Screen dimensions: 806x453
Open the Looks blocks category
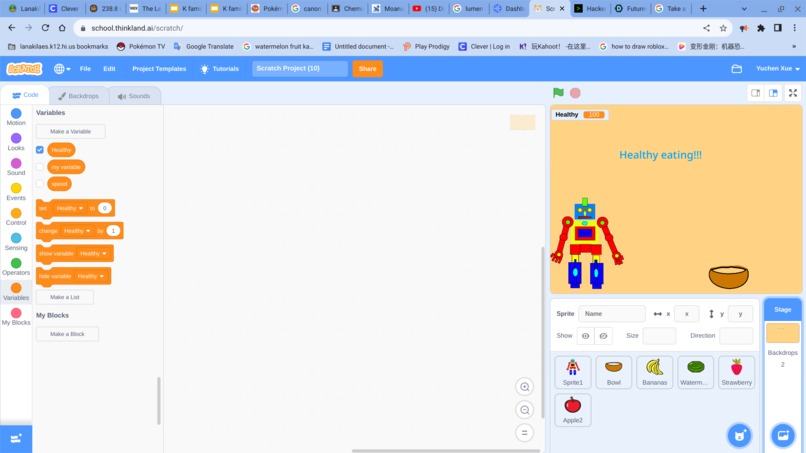[16, 142]
